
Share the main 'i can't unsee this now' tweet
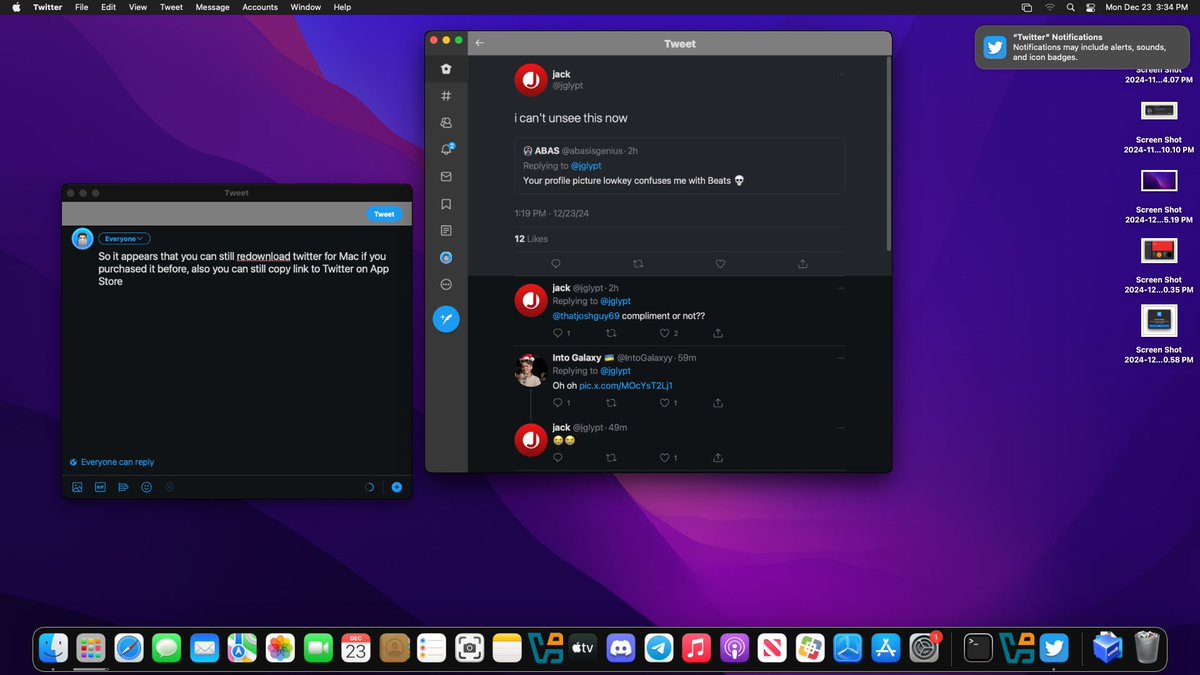coord(802,264)
